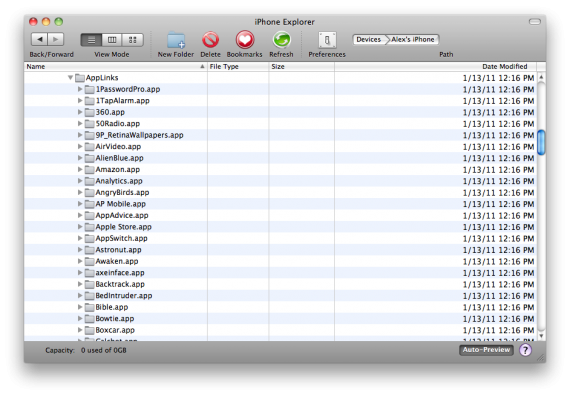Expand AirVideo.app folder
Image resolution: width=570 pixels, height=396 pixels.
click(x=80, y=146)
